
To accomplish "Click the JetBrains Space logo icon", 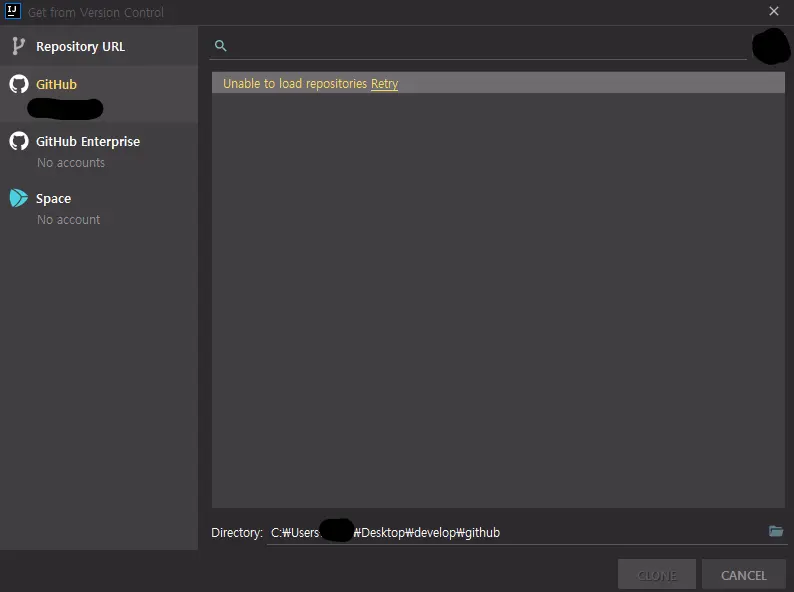I will point(19,198).
